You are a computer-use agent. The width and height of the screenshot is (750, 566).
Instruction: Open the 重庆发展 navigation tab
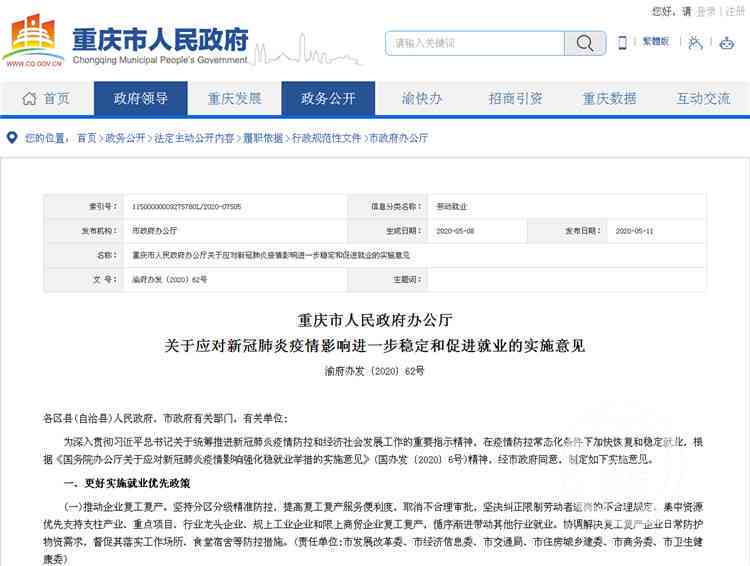pyautogui.click(x=234, y=99)
